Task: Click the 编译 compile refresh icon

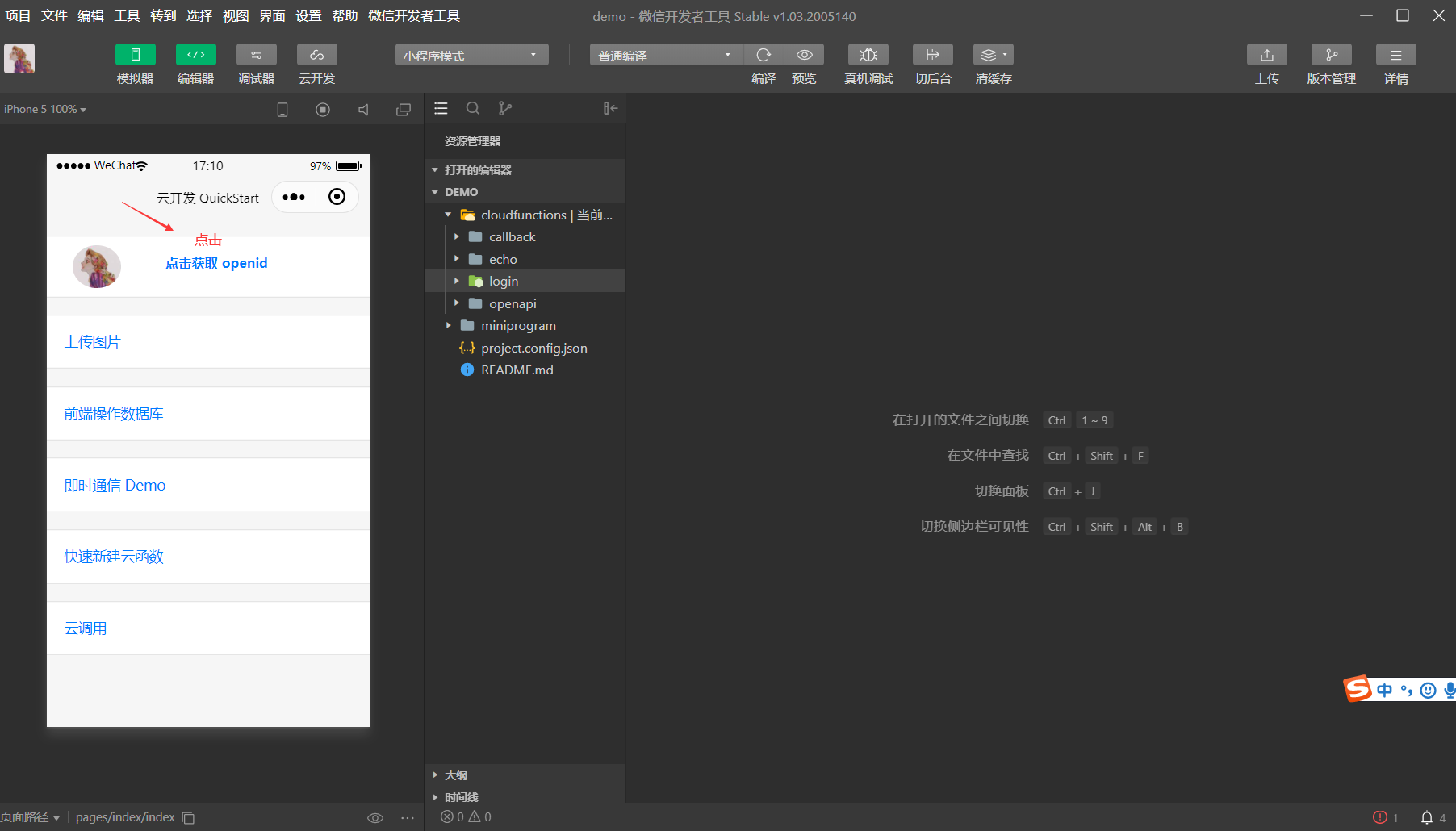Action: (x=764, y=55)
